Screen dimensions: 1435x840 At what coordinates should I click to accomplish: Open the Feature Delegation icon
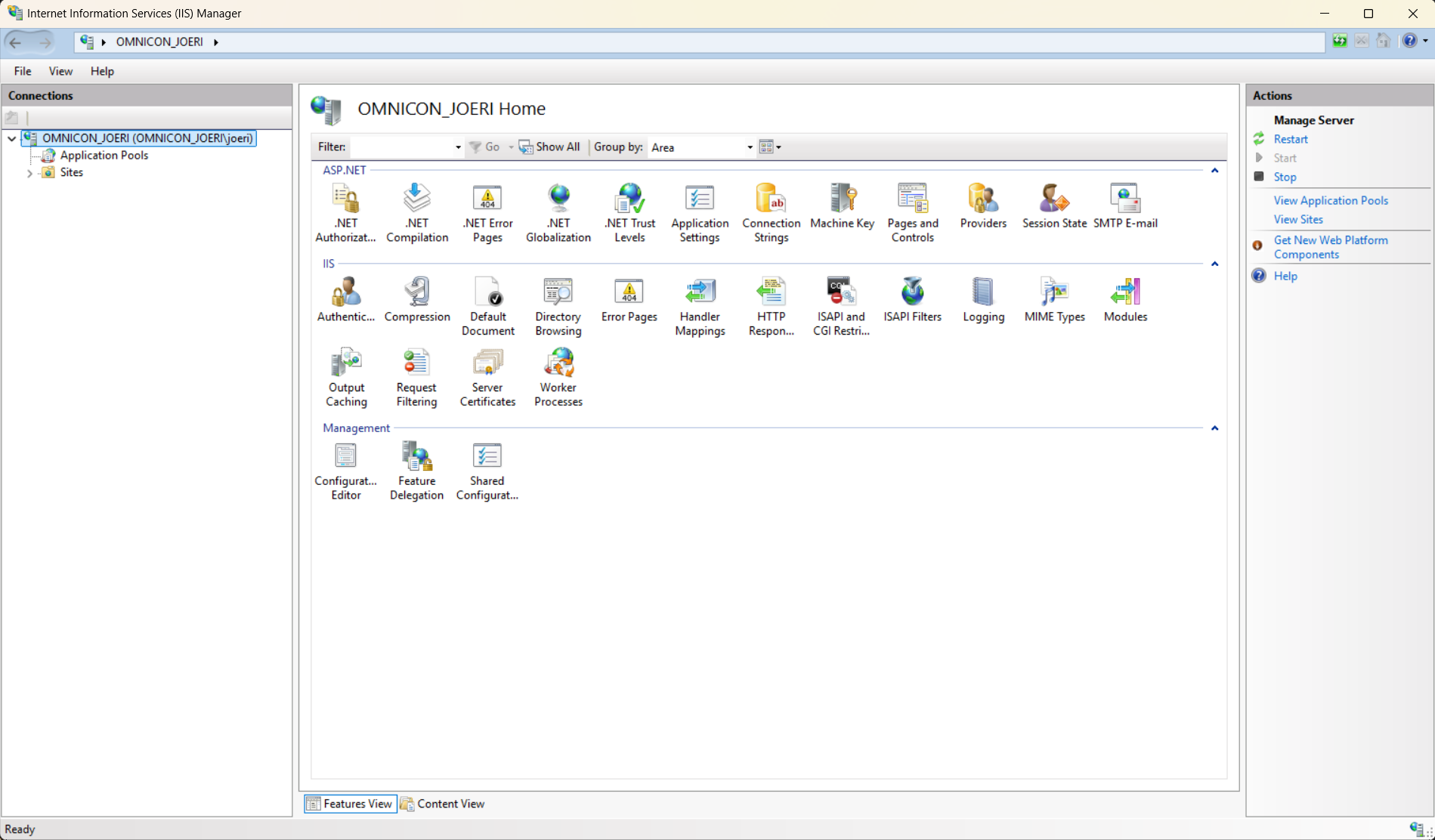point(416,470)
